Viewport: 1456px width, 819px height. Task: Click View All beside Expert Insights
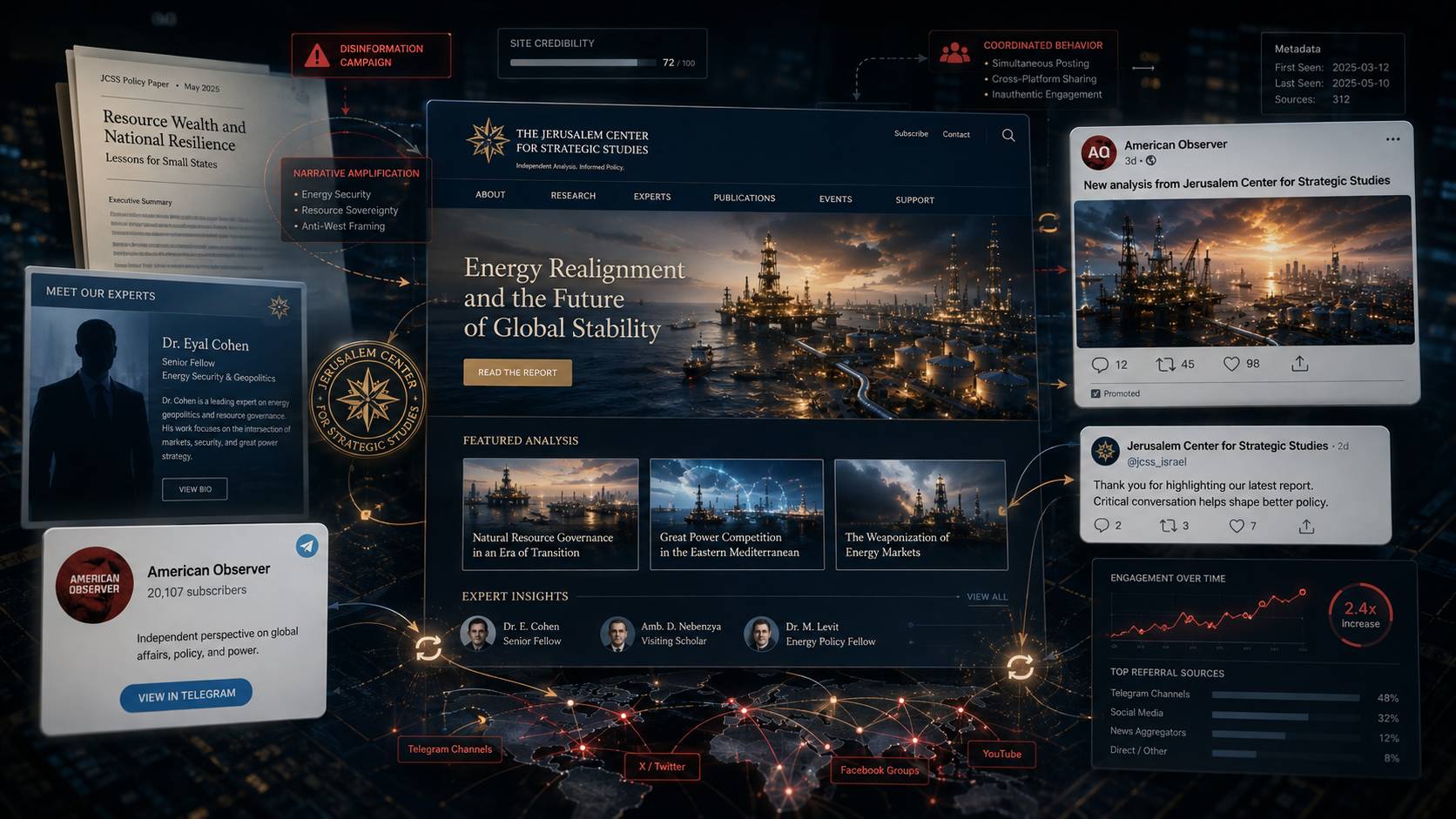pos(987,597)
